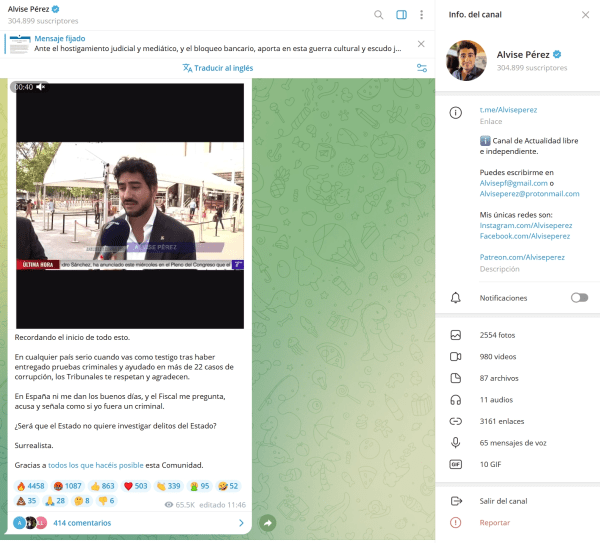Viewport: 600px width, 543px height.
Task: Open Alvise Pérez profile avatar in info panel
Action: [x=466, y=61]
